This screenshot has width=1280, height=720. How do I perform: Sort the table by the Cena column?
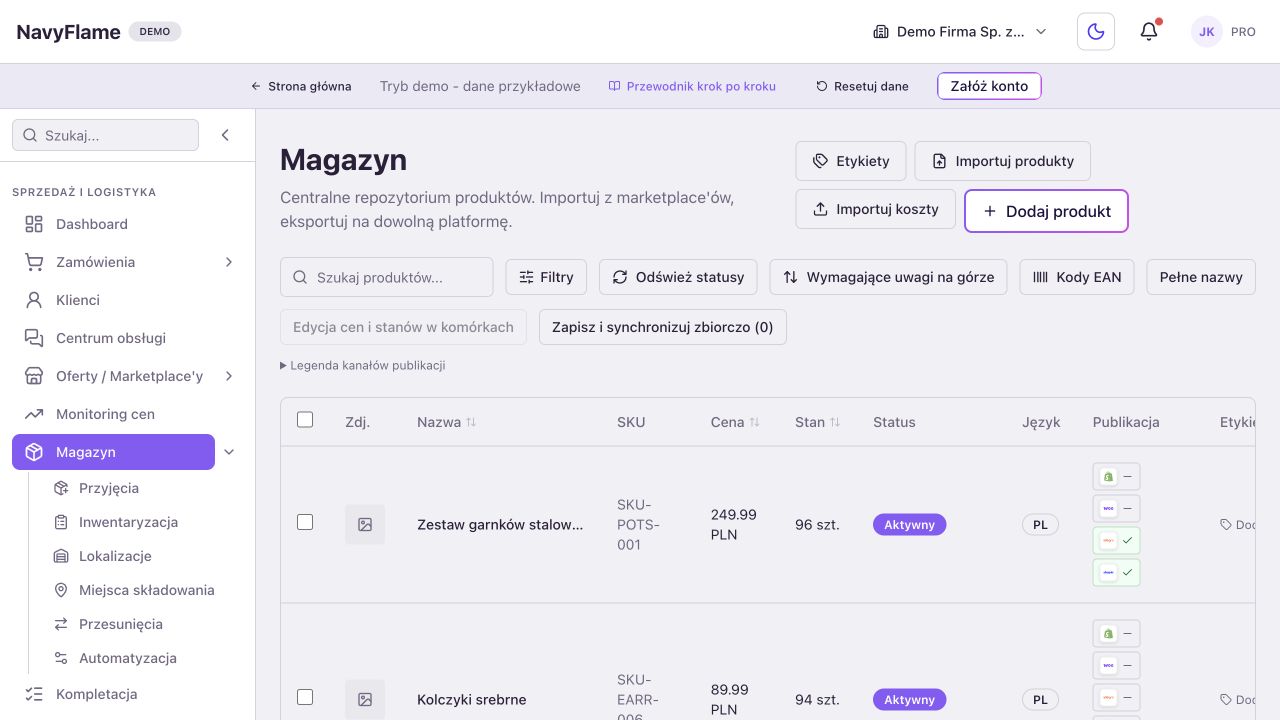point(735,422)
